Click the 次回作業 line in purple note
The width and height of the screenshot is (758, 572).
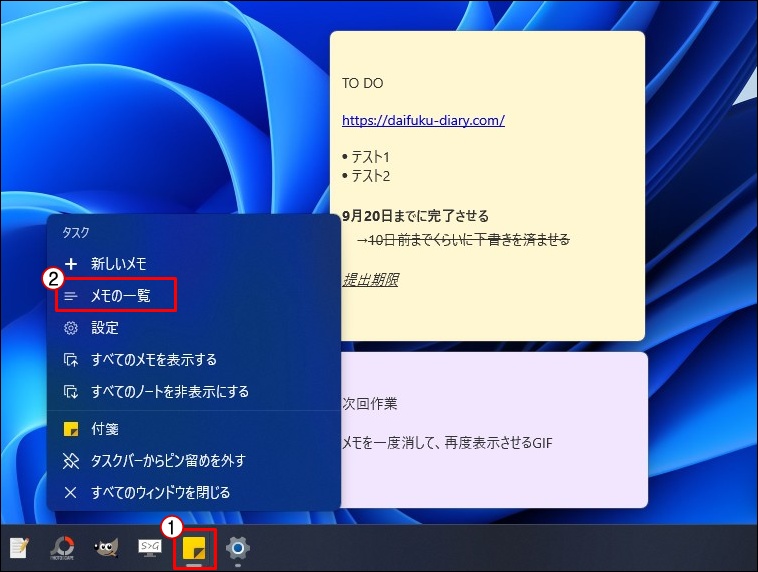point(369,404)
